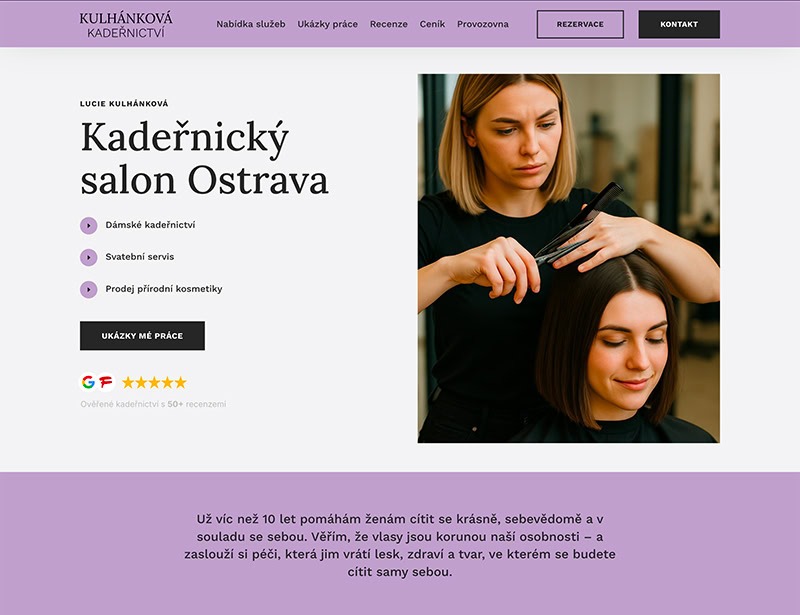This screenshot has height=615, width=800.
Task: Click the black KONTAKT button
Action: click(x=679, y=24)
